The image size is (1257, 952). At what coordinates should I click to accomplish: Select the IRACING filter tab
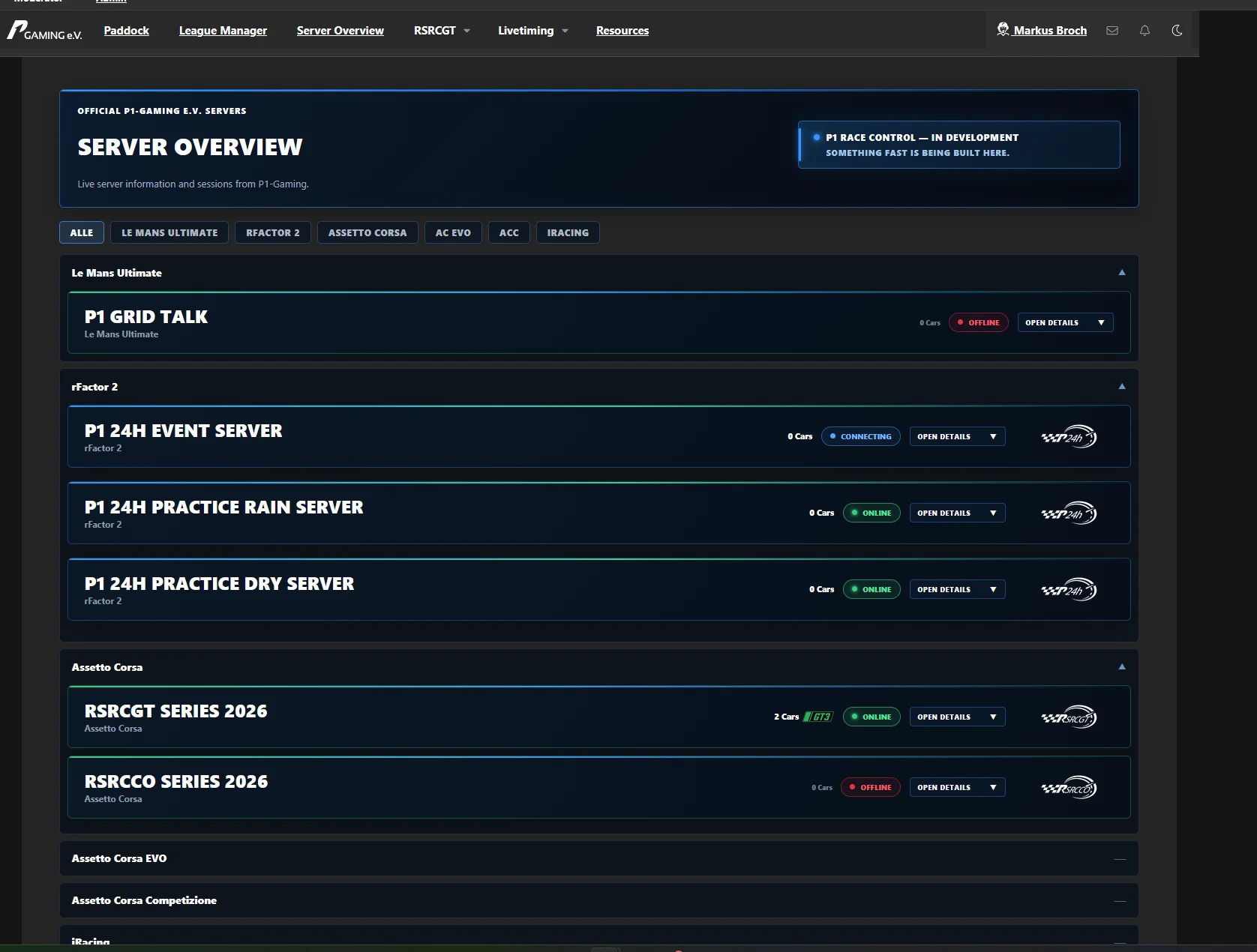pyautogui.click(x=568, y=232)
